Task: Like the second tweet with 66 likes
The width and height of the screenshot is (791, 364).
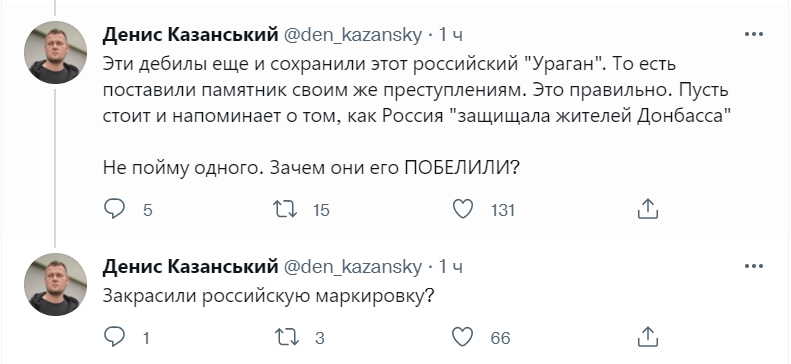Action: (463, 337)
